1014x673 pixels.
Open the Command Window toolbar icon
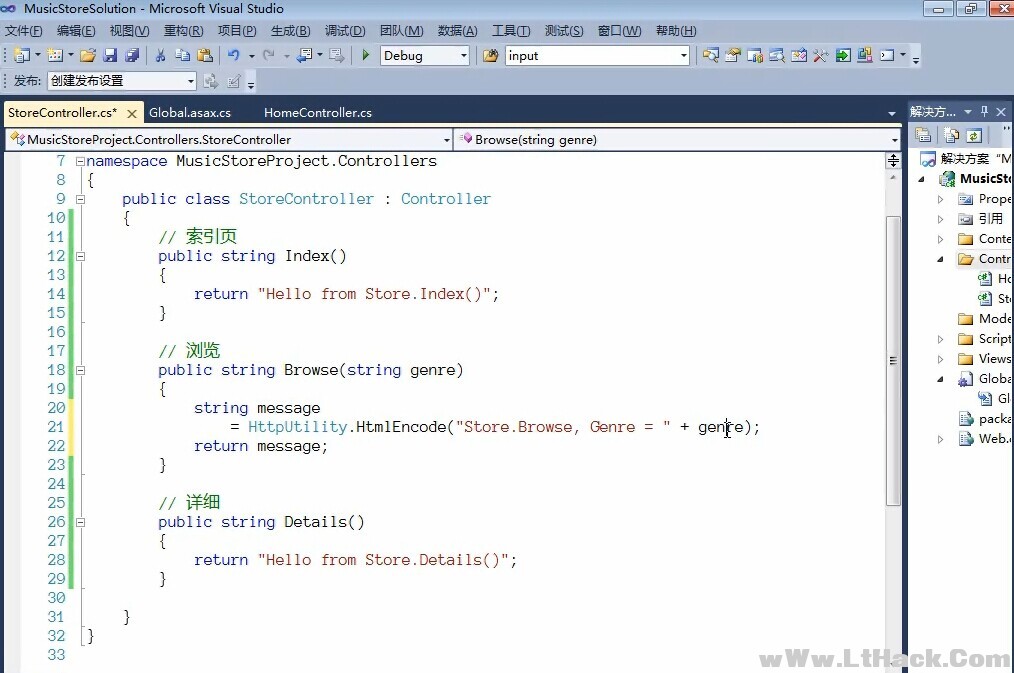pos(888,55)
